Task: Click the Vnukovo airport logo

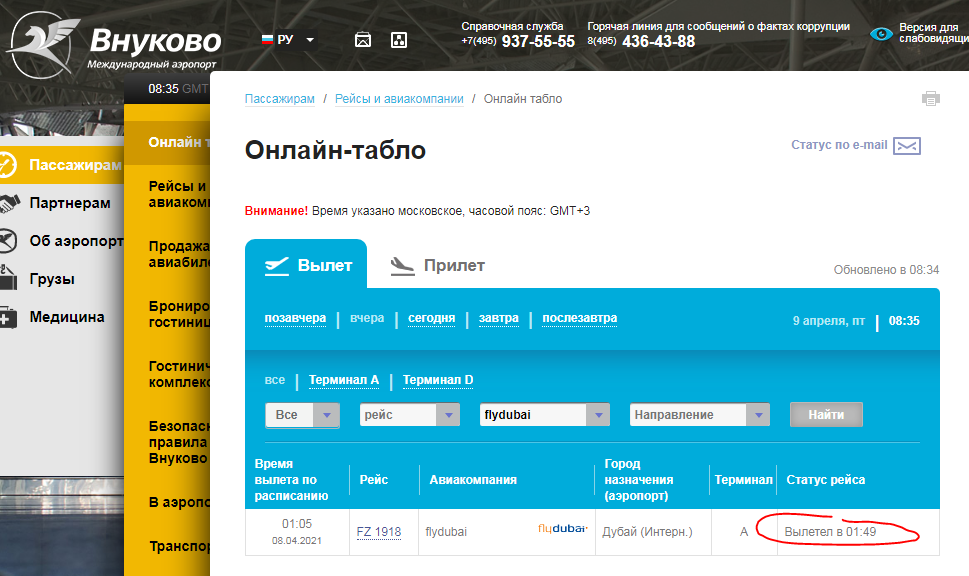Action: (x=114, y=43)
